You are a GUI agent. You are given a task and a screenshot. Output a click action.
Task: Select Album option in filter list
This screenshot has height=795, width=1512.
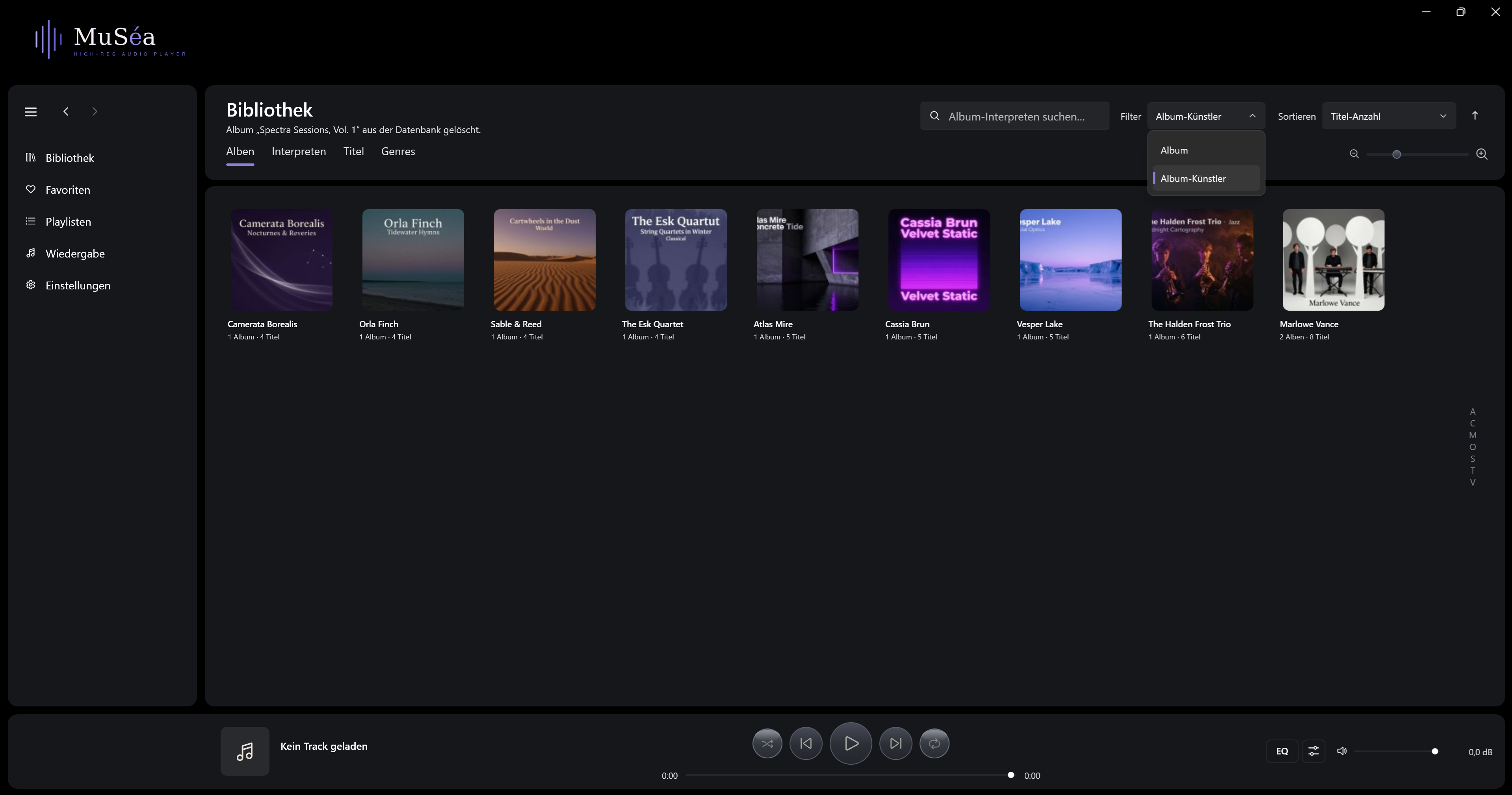pyautogui.click(x=1206, y=150)
